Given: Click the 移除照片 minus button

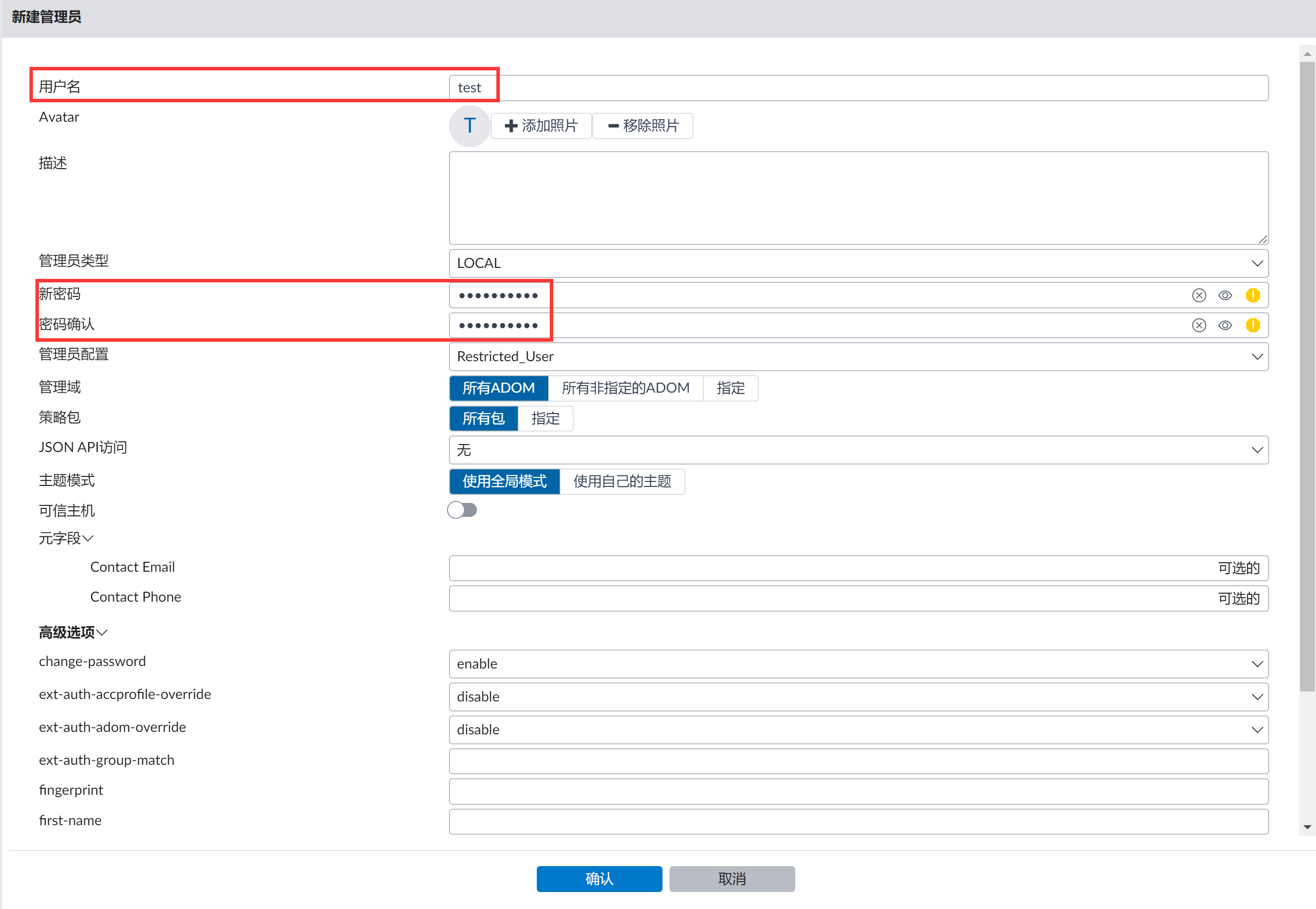Looking at the screenshot, I should tap(643, 125).
